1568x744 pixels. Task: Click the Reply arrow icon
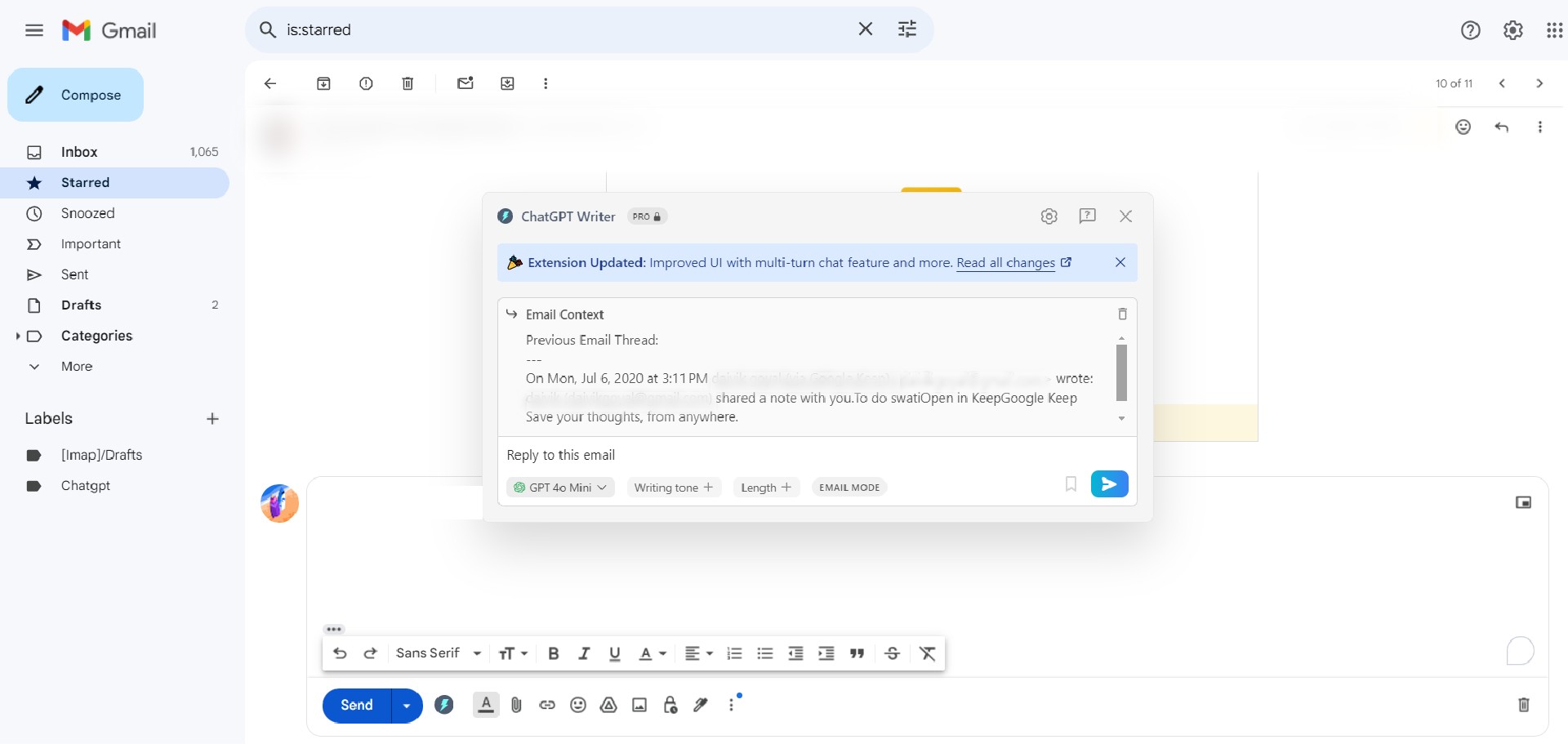(1501, 127)
